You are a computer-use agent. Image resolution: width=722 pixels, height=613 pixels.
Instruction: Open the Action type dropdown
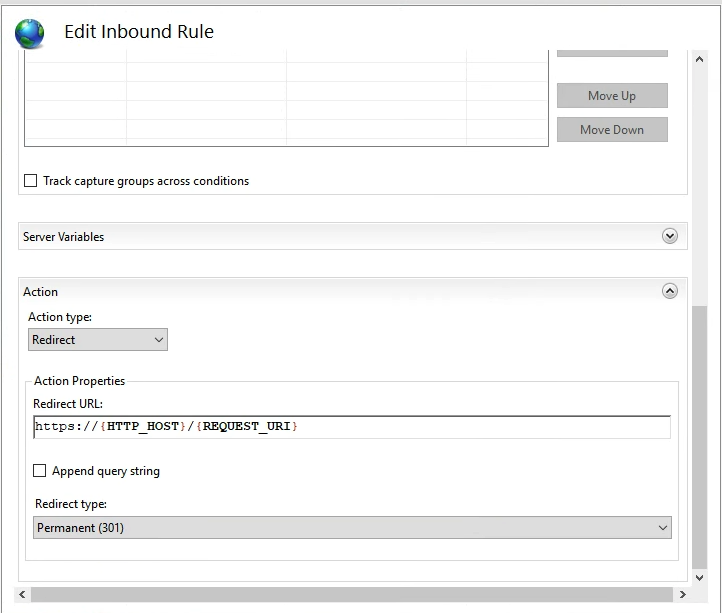98,339
